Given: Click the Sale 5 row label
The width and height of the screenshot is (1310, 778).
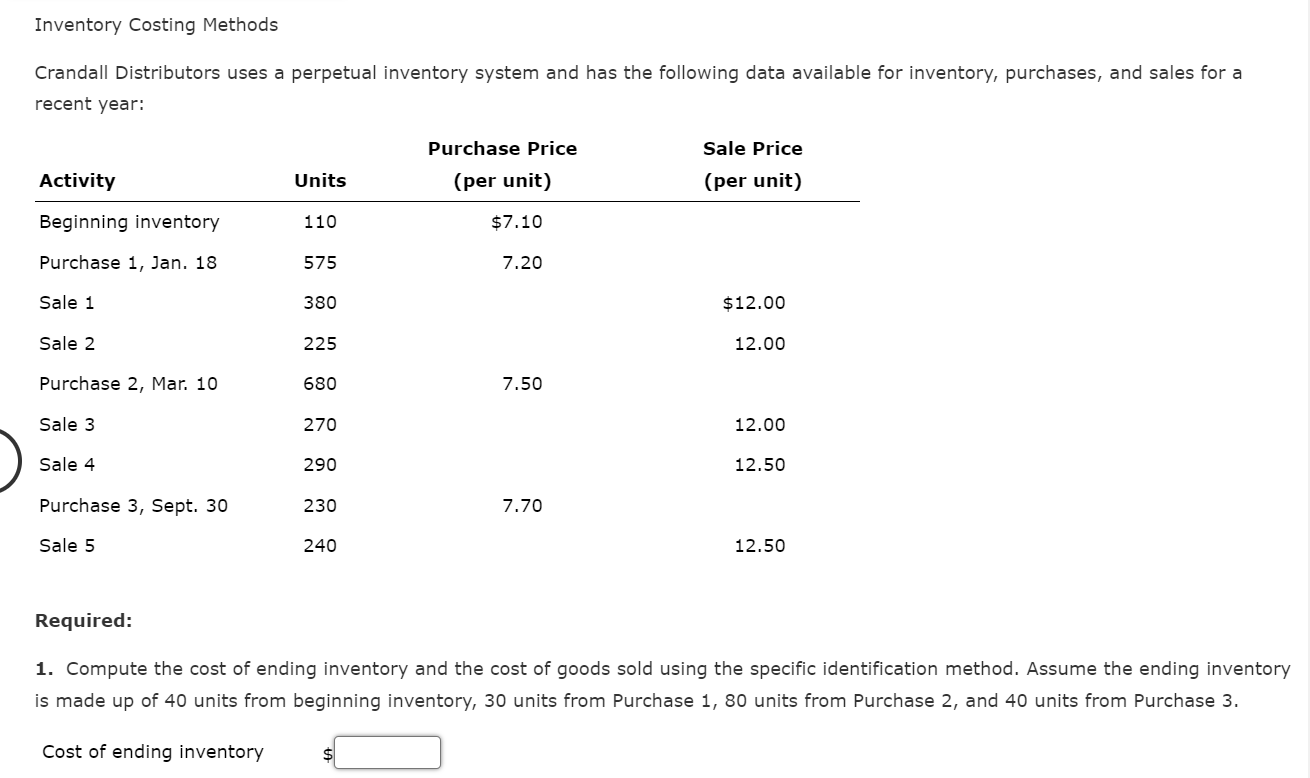Looking at the screenshot, I should coord(66,545).
